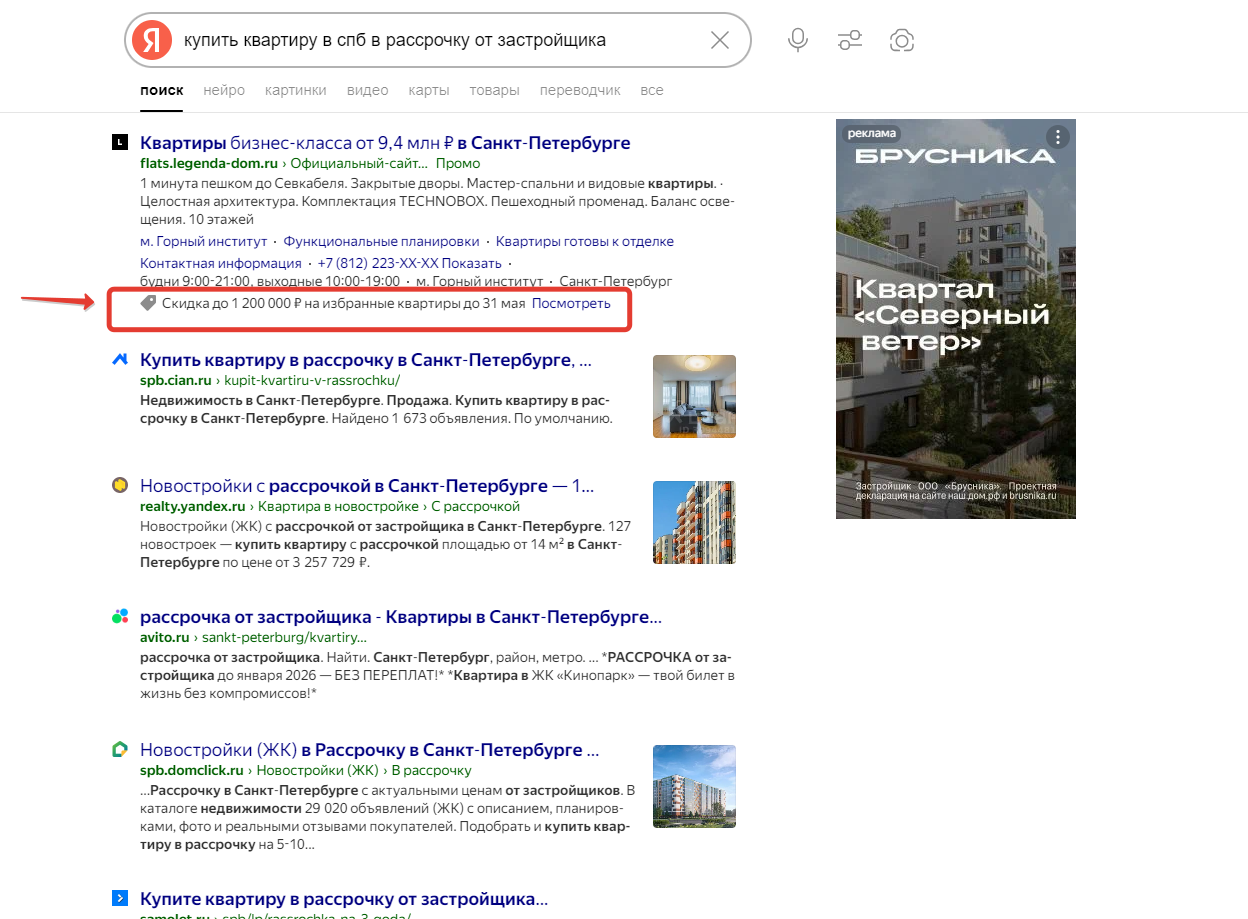Follow the Функциональные планировки sitelink
Screen dimensions: 1248x919
click(381, 241)
